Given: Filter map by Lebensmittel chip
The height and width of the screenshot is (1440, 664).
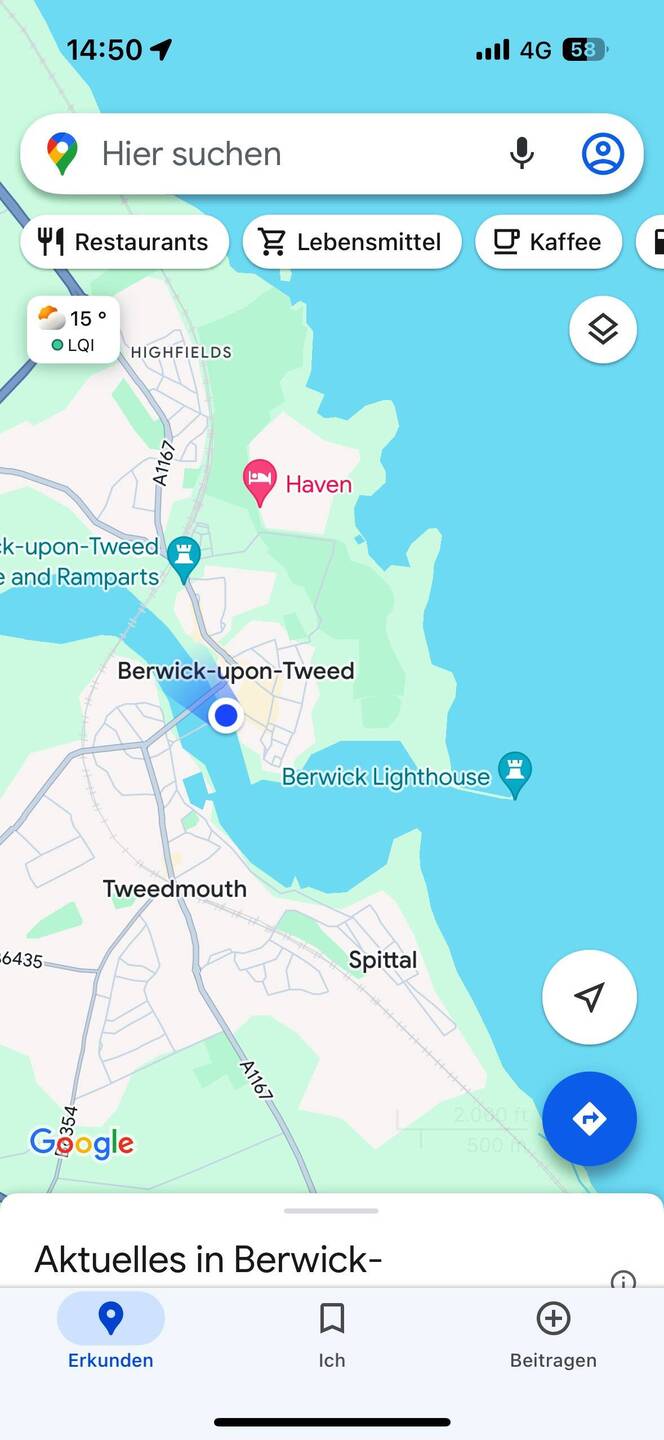Looking at the screenshot, I should 352,242.
